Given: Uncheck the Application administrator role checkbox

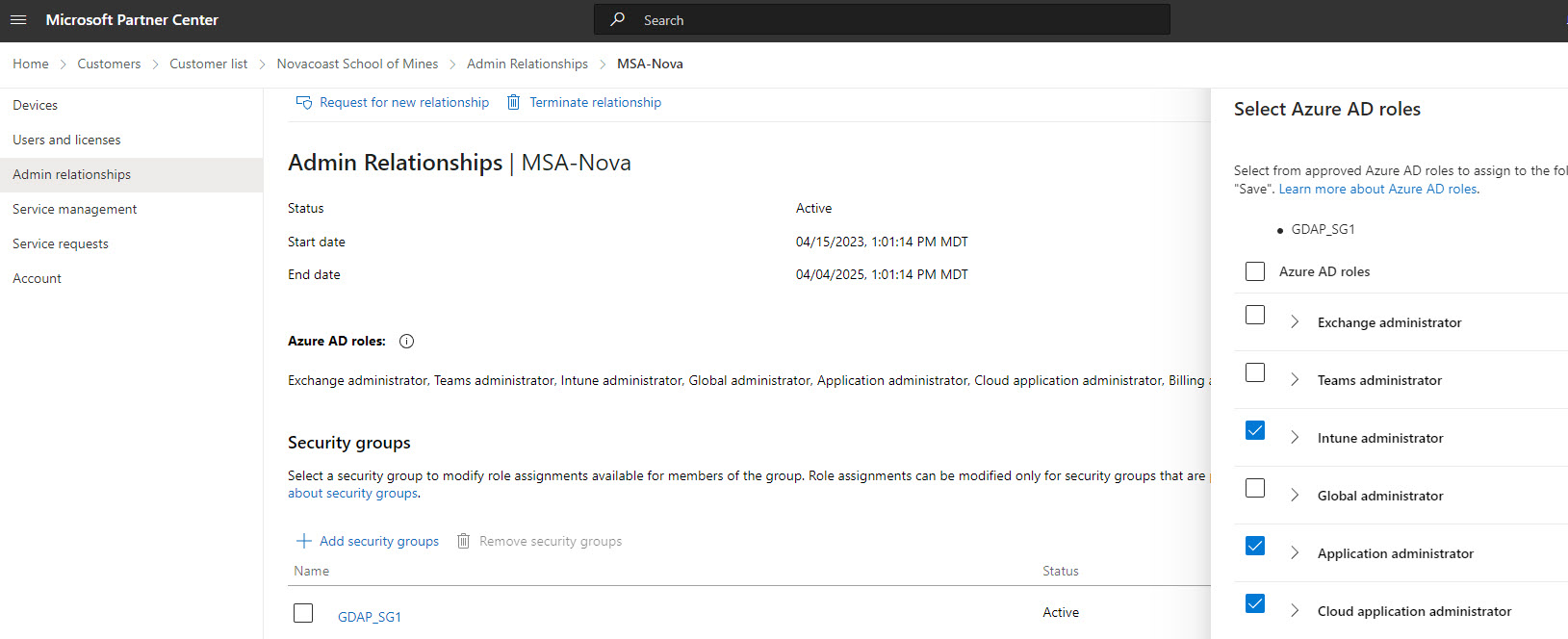Looking at the screenshot, I should pos(1255,546).
